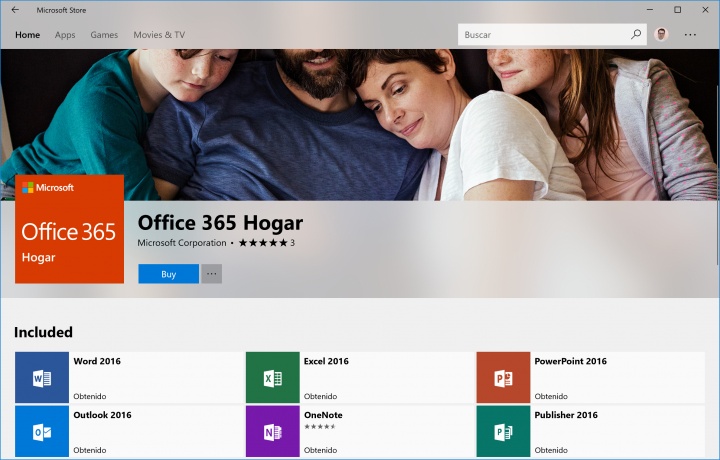
Task: Close the Microsoft Store window
Action: (705, 10)
